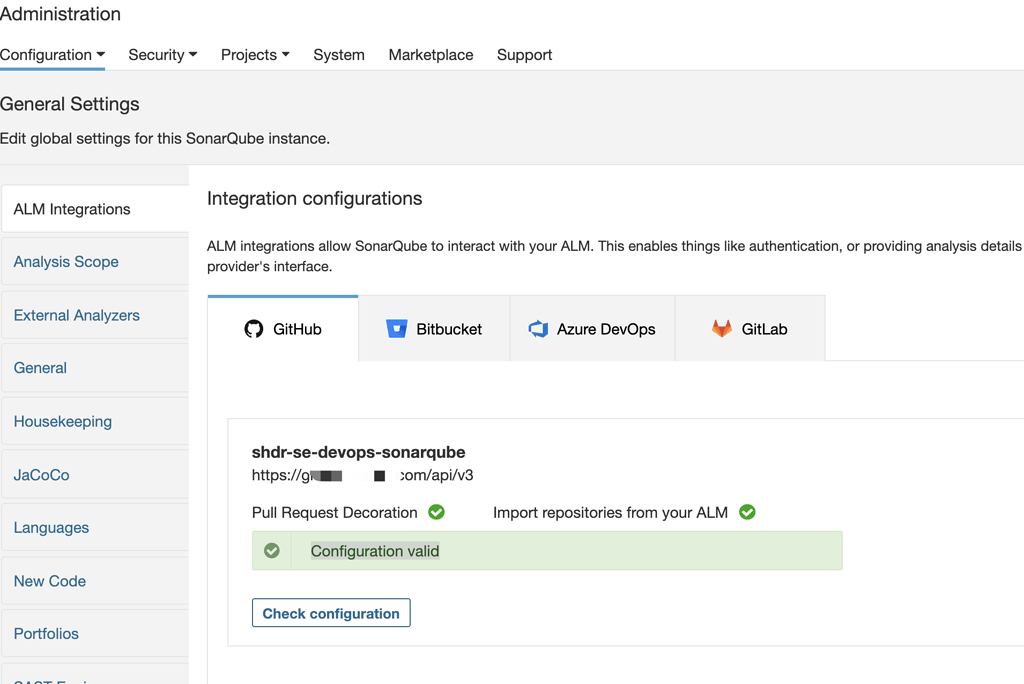The height and width of the screenshot is (684, 1024).
Task: Open JaCoCo settings in sidebar
Action: tap(42, 475)
